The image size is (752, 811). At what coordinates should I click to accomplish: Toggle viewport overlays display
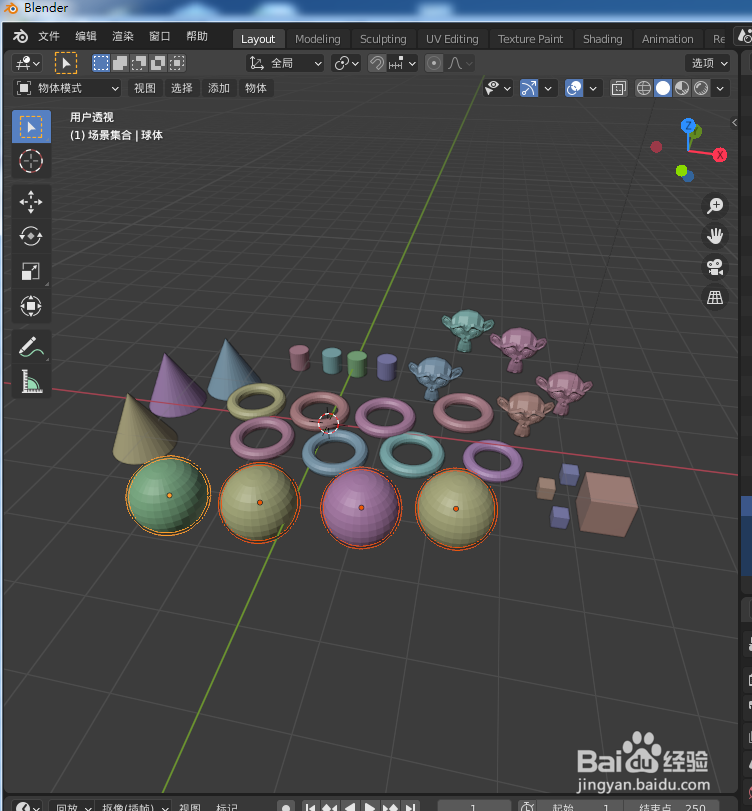tap(574, 88)
